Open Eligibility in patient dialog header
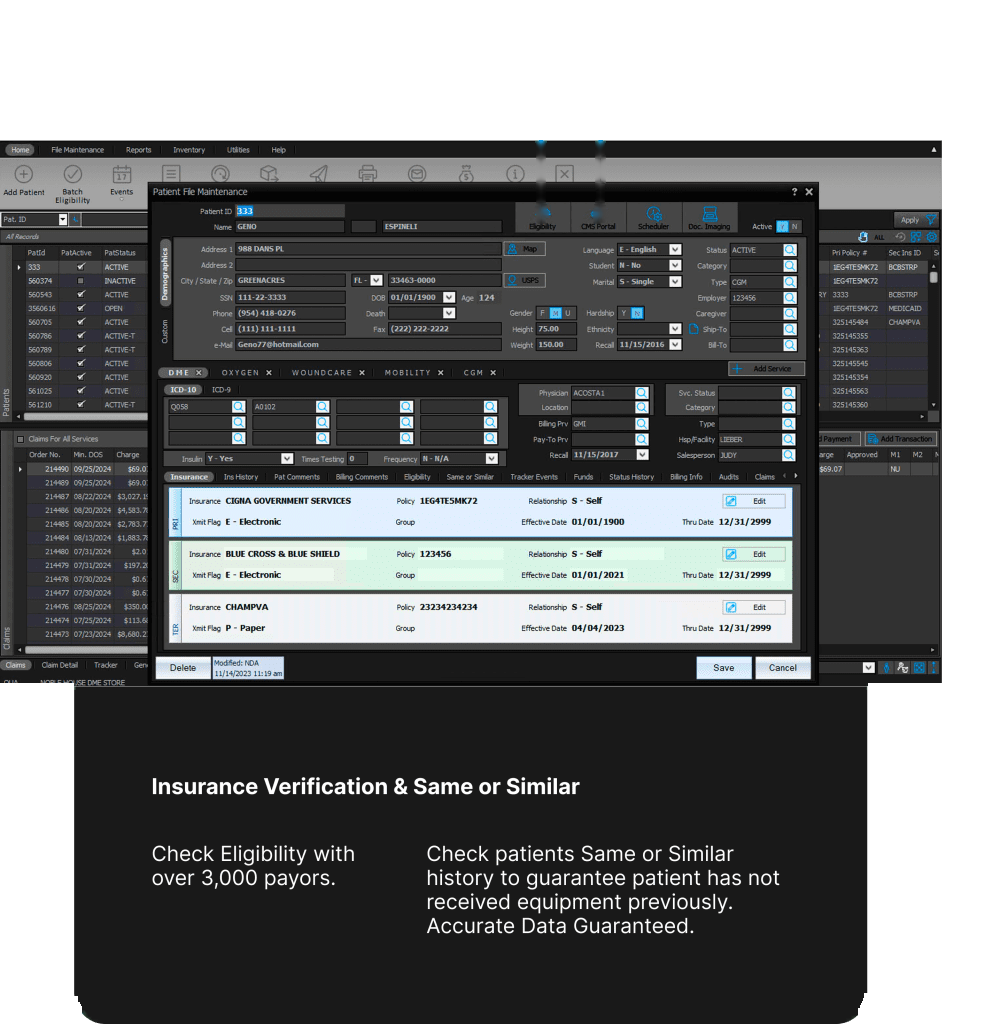985x1024 pixels. pos(543,217)
